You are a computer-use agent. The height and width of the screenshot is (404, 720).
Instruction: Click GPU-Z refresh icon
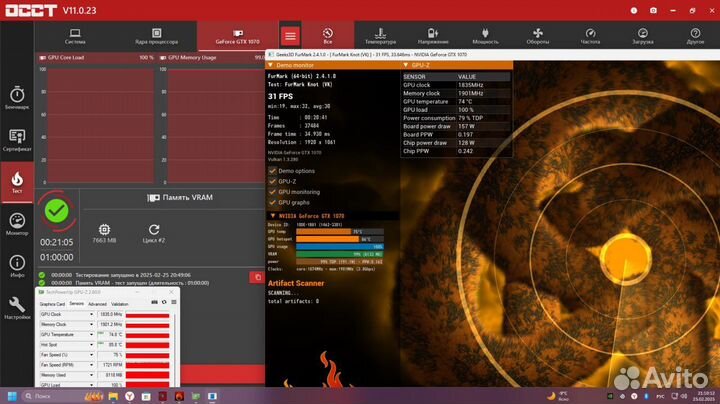point(164,302)
